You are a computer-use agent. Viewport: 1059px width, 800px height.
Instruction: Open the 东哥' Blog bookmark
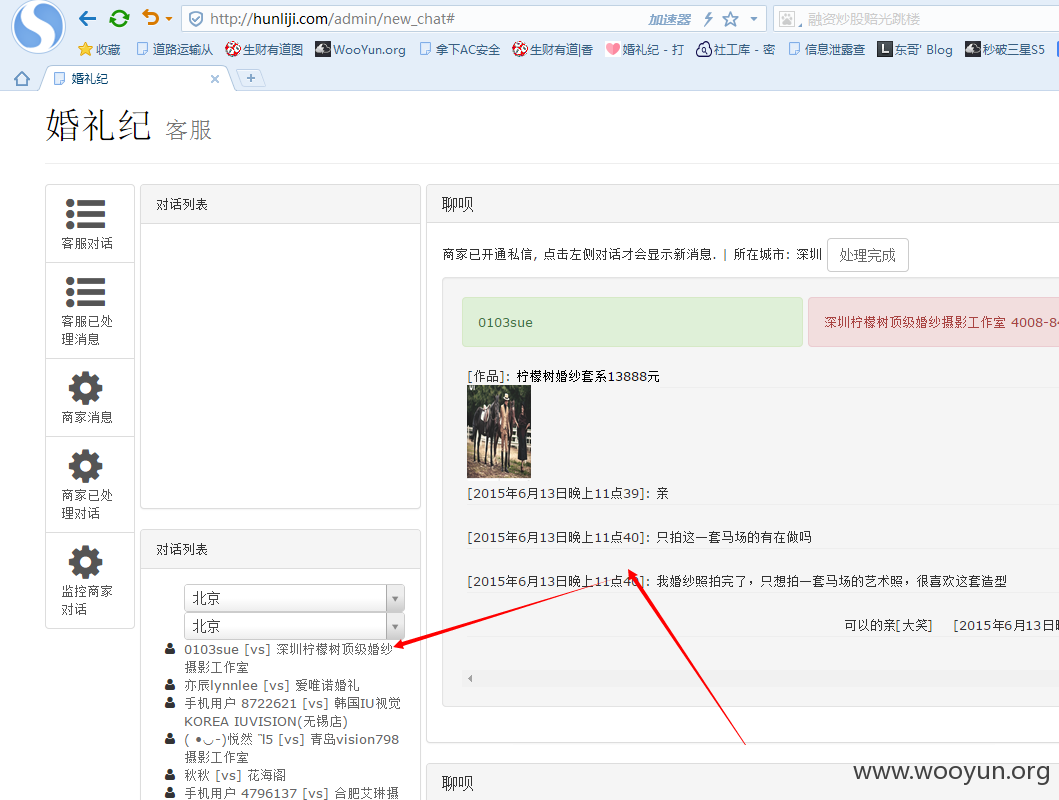914,49
